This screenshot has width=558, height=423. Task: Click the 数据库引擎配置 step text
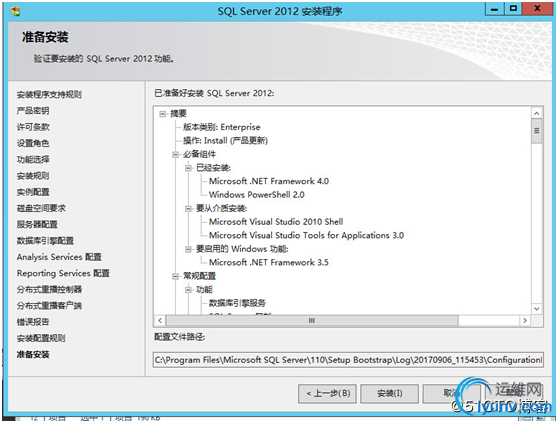[45, 241]
